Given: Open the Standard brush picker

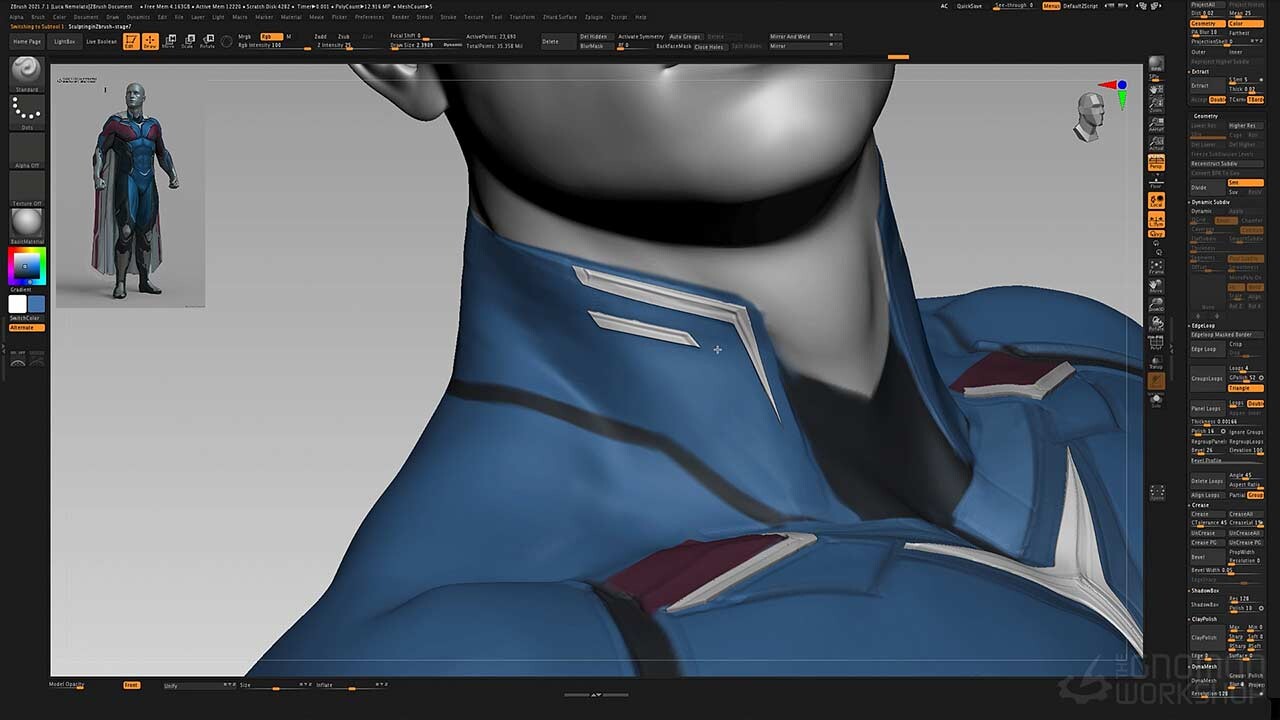Looking at the screenshot, I should click(27, 74).
